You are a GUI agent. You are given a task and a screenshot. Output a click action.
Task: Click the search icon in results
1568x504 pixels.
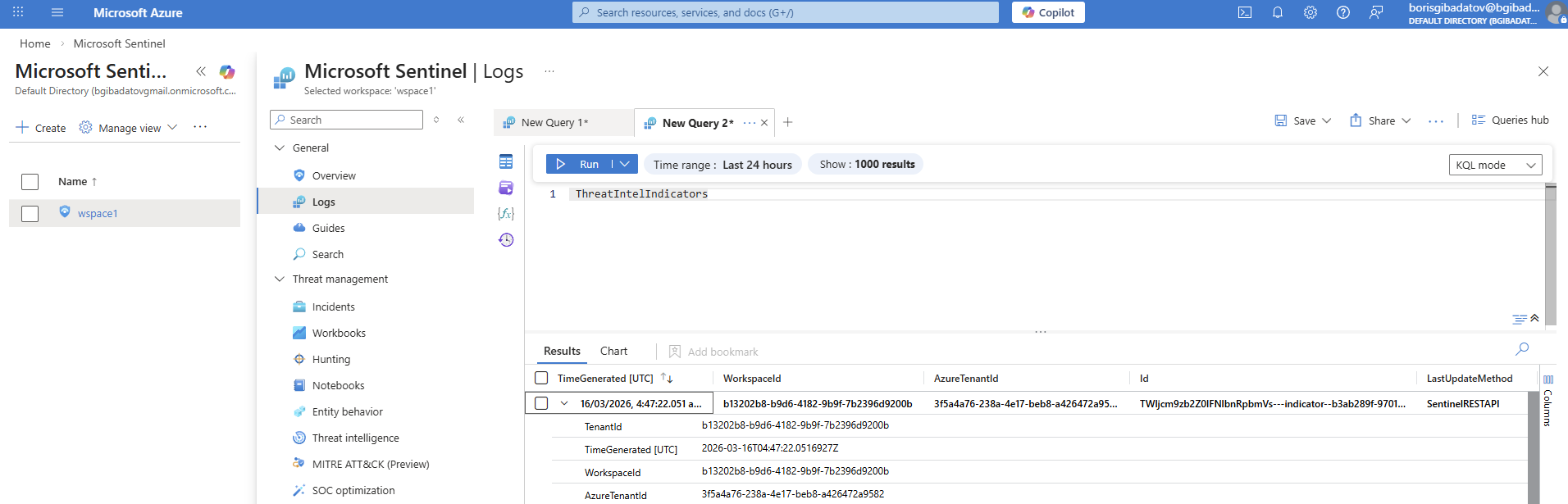[1522, 349]
